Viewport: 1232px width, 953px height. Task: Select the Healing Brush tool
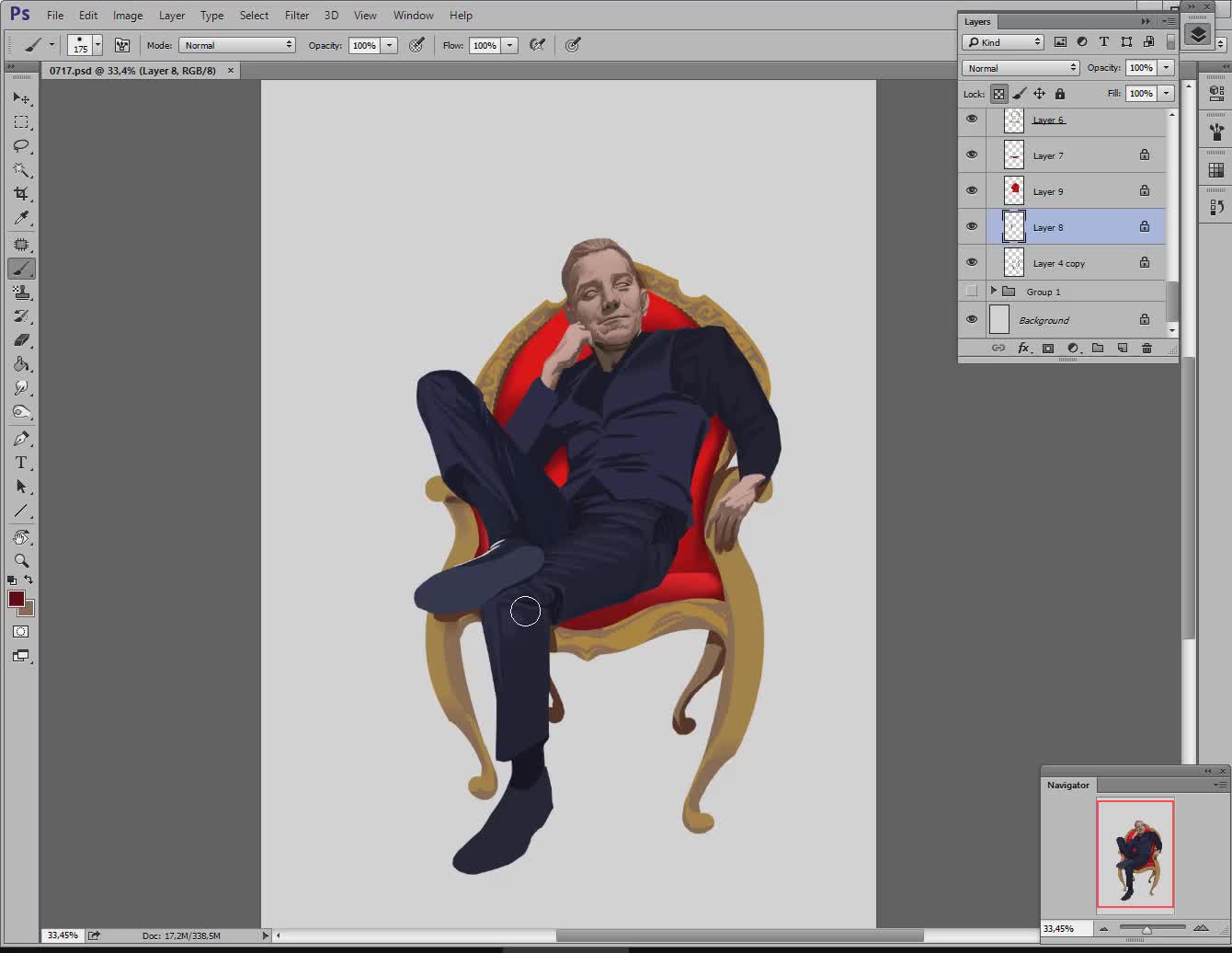(21, 245)
